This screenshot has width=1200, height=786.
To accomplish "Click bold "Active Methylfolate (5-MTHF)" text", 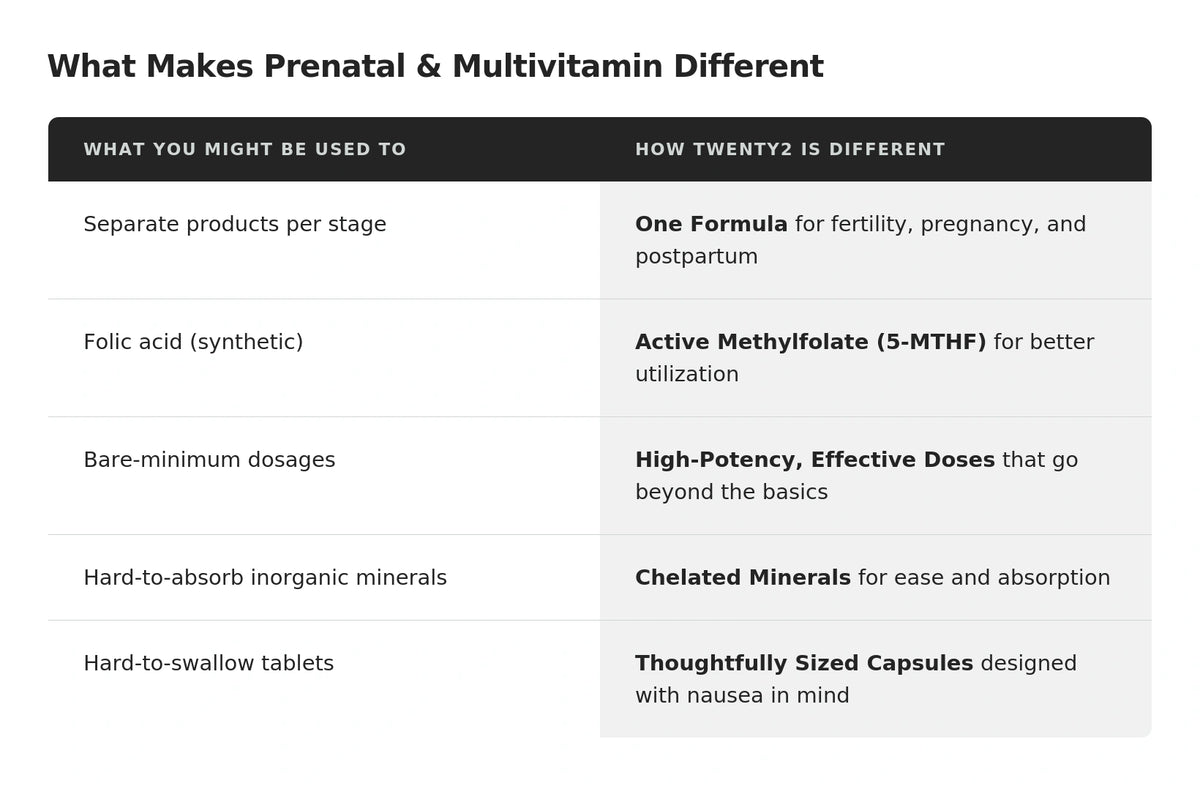I will [810, 342].
